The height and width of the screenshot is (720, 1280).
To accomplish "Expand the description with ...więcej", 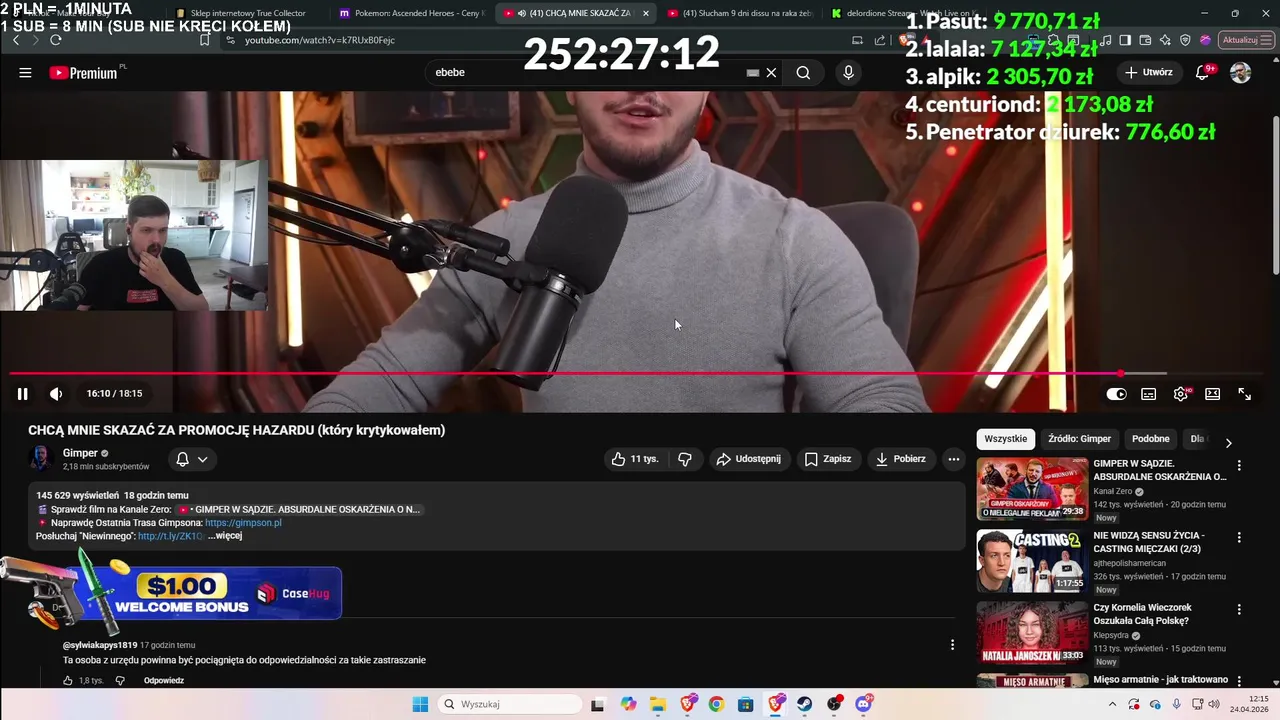I will click(x=225, y=536).
